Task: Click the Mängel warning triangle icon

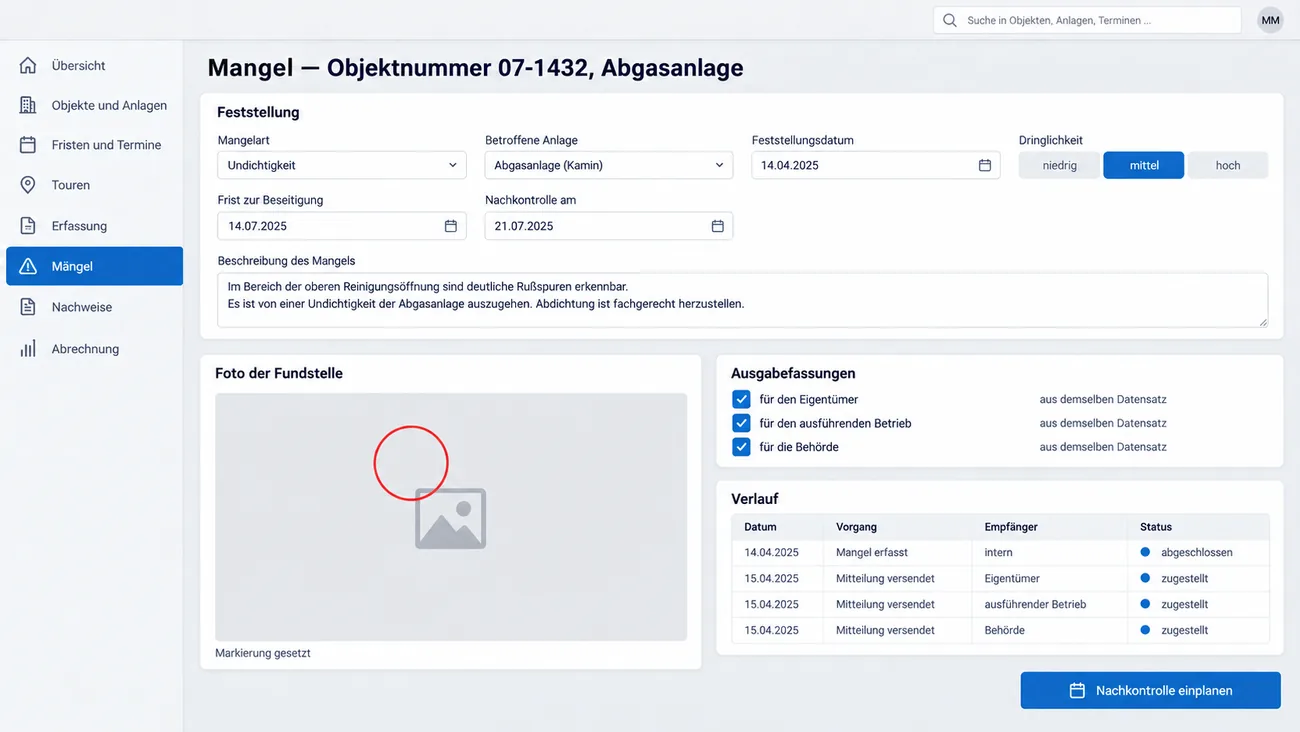Action: coord(28,266)
